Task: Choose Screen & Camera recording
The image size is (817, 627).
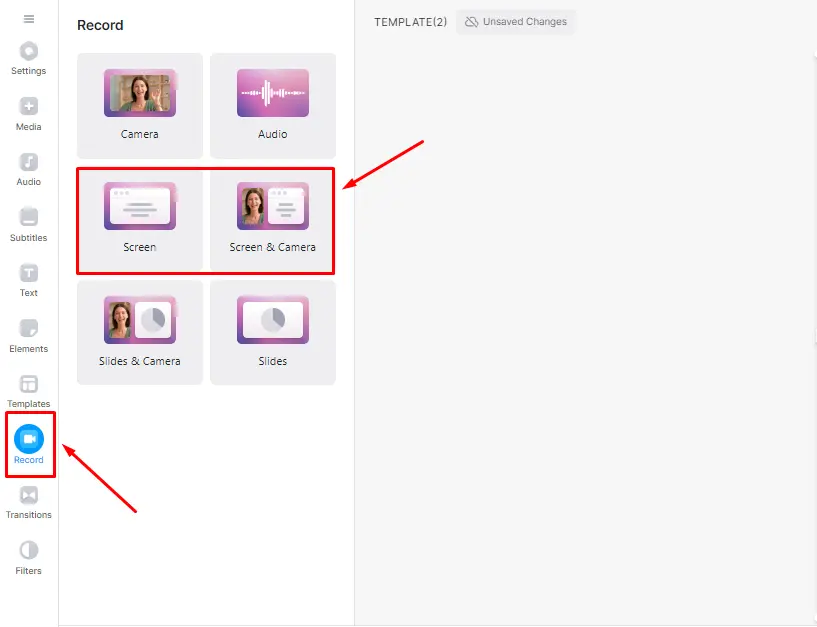Action: [273, 219]
